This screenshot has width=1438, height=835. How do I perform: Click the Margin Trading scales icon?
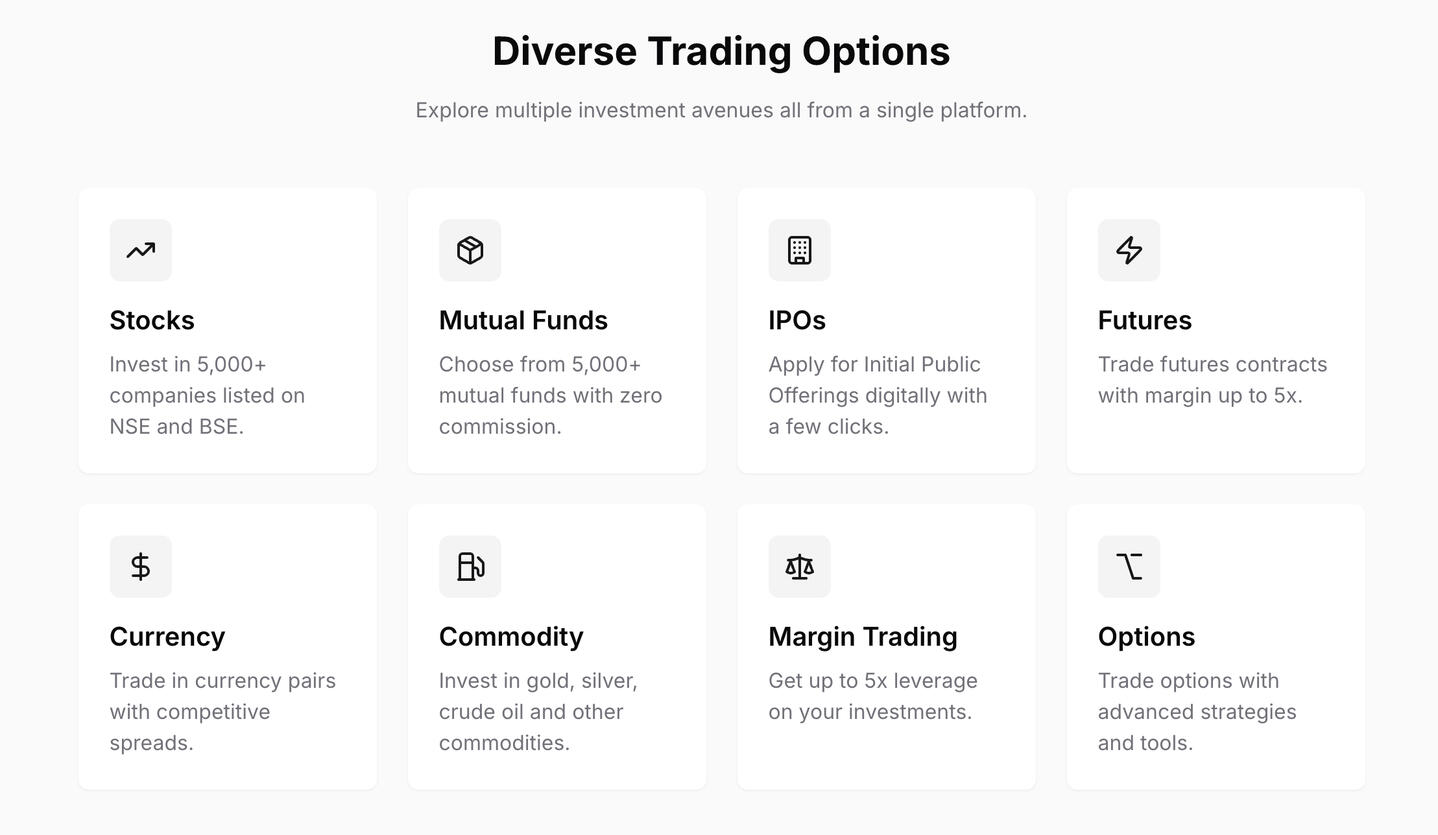pos(799,566)
